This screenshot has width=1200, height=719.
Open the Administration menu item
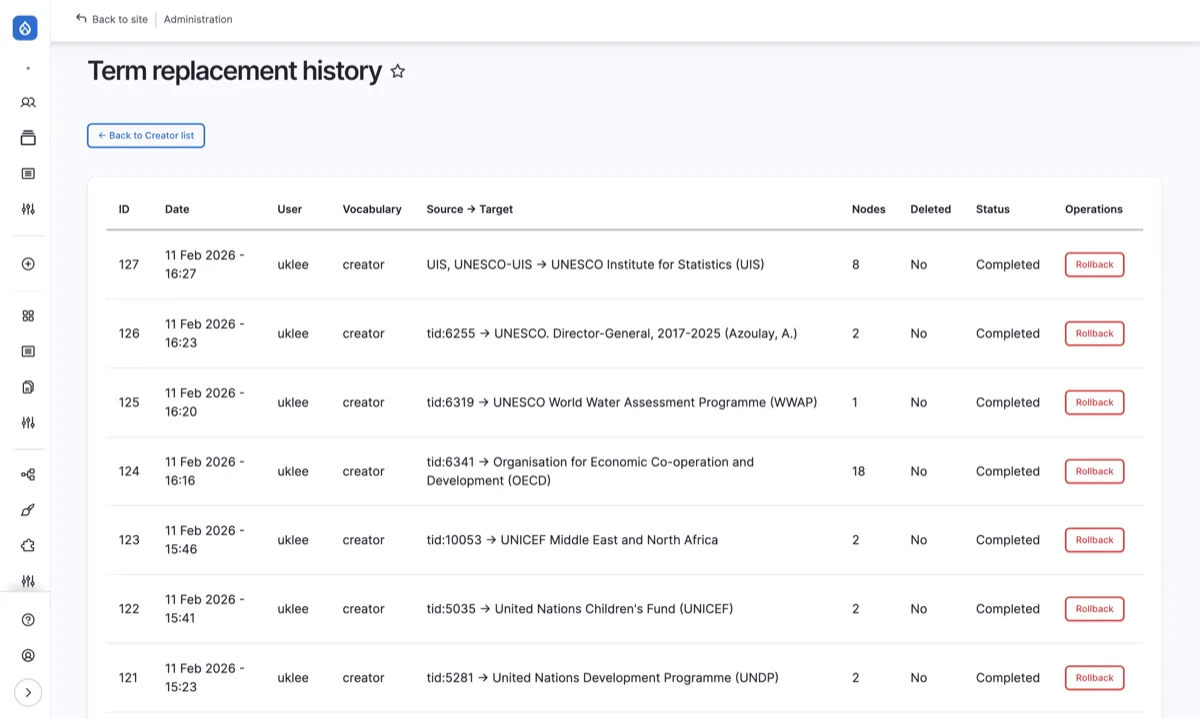[x=198, y=19]
